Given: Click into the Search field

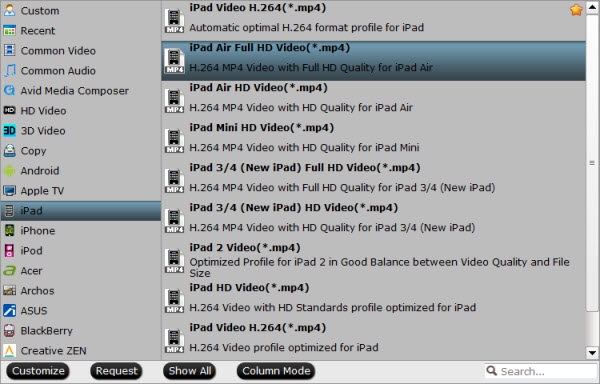Looking at the screenshot, I should (x=541, y=371).
